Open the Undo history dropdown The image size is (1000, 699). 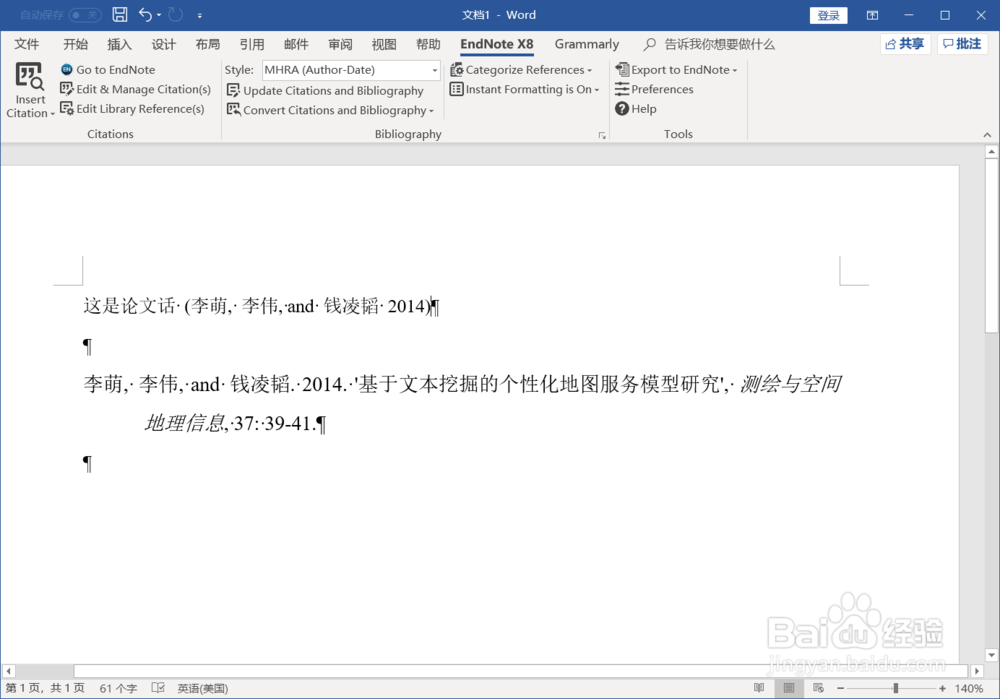pos(159,15)
